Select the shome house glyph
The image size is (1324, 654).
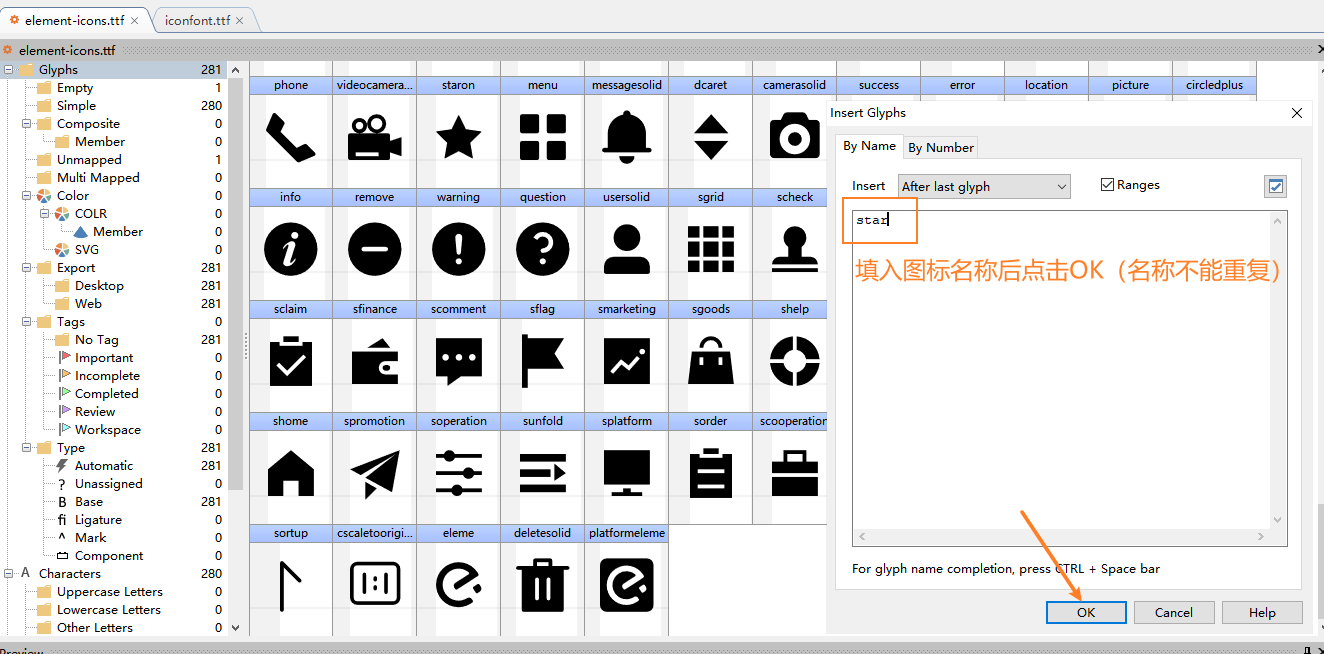pos(290,473)
